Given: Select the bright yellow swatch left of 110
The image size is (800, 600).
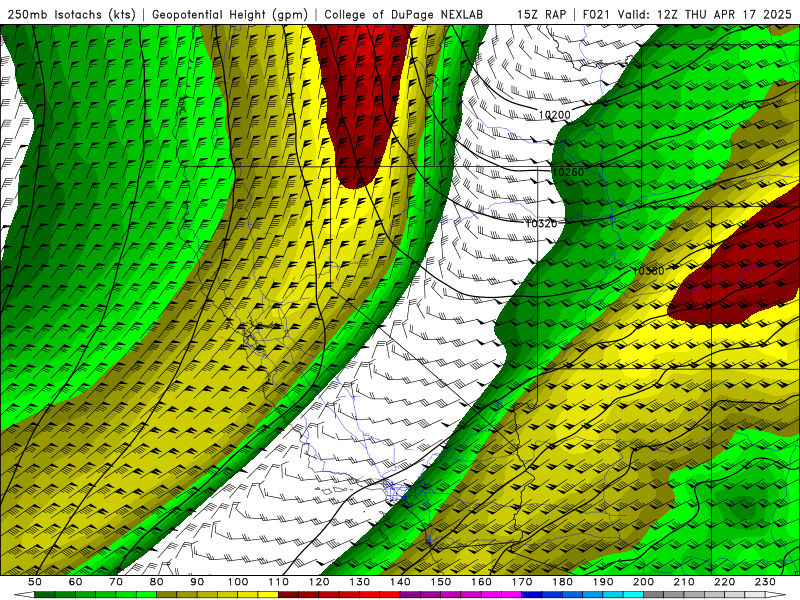Looking at the screenshot, I should pyautogui.click(x=268, y=595).
